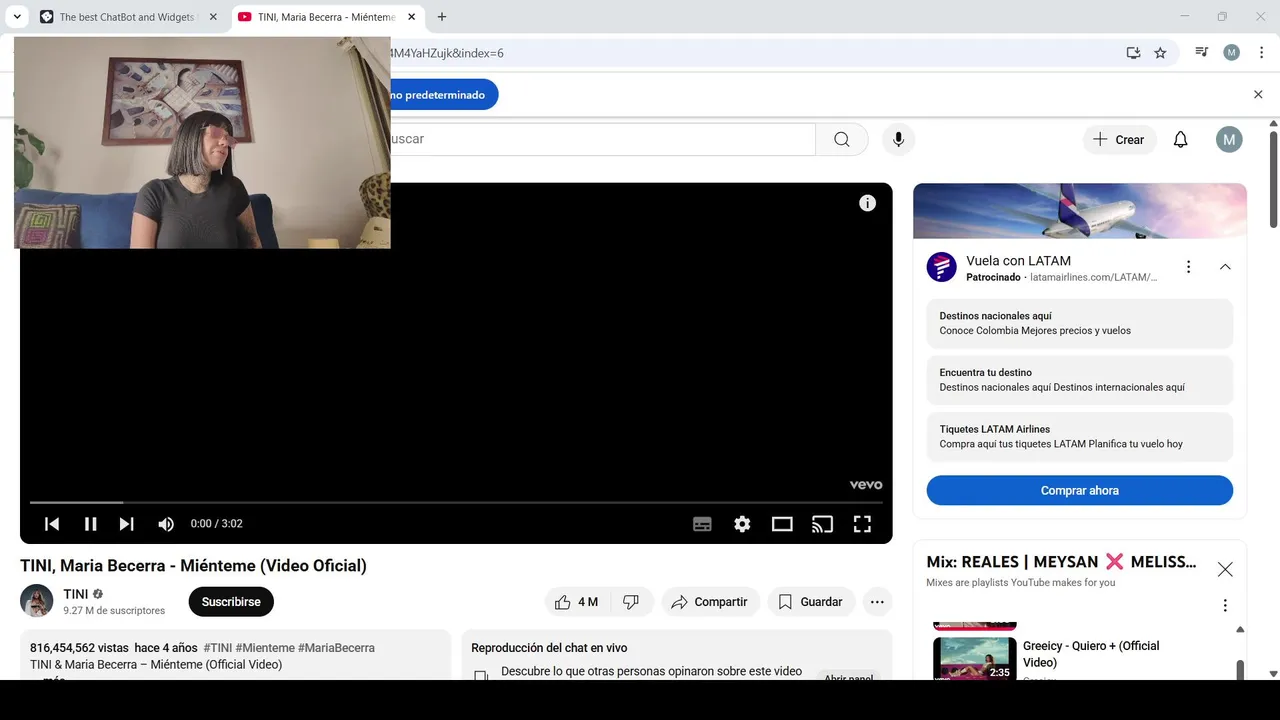
Task: Save video with Guardar button
Action: [811, 602]
